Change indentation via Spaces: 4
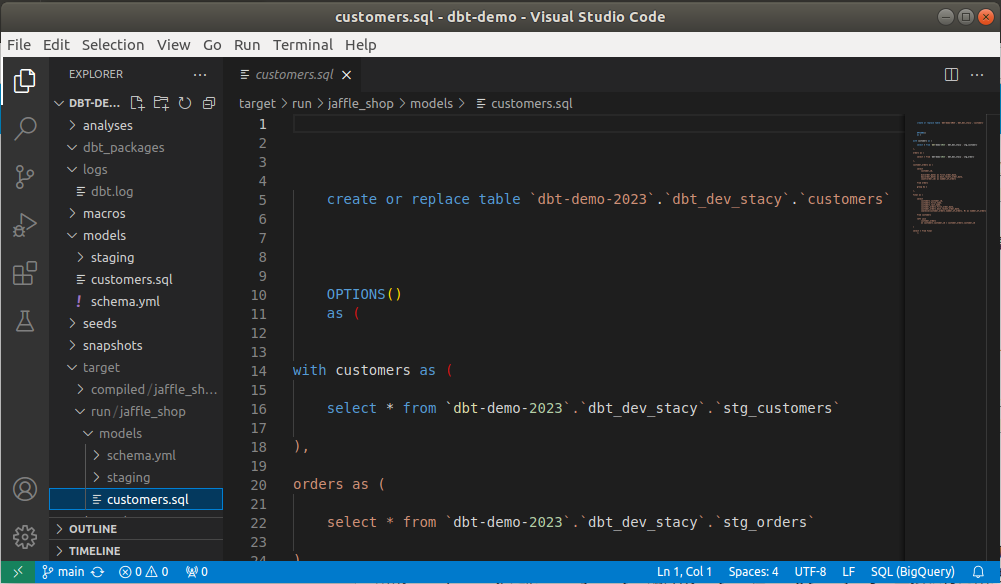Screen dimensions: 1001x584 pos(753,572)
